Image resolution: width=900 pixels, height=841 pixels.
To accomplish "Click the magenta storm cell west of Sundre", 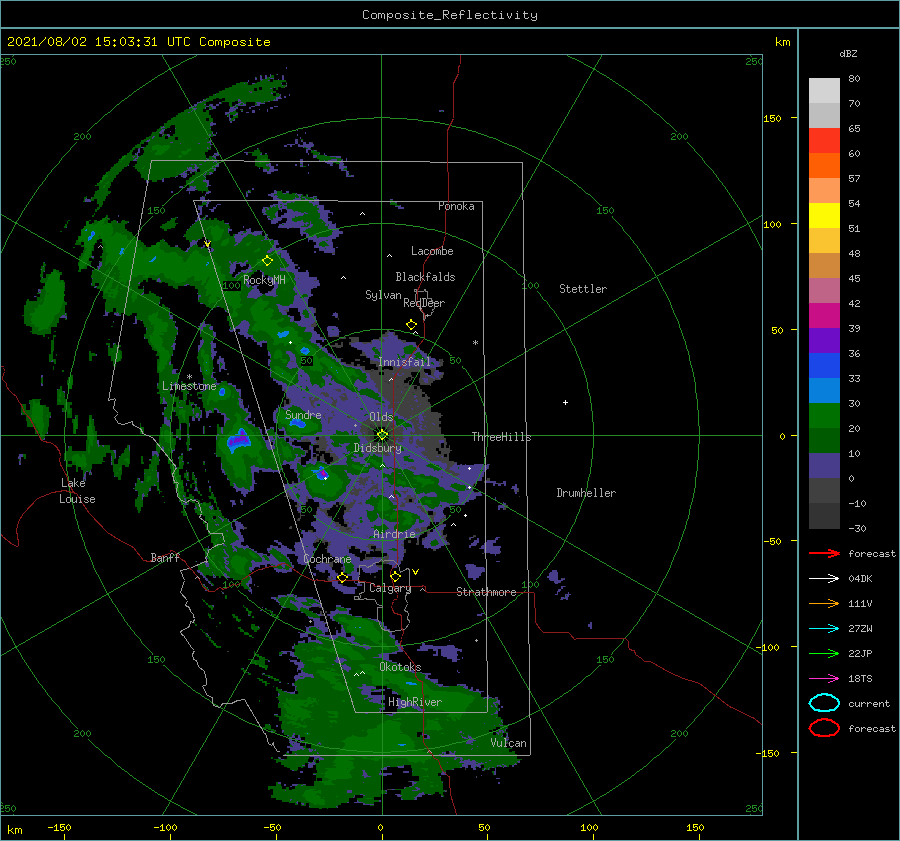I will pyautogui.click(x=240, y=439).
